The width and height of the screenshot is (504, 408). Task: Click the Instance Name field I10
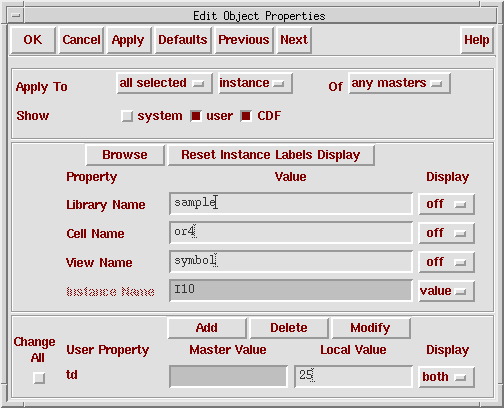pos(291,290)
